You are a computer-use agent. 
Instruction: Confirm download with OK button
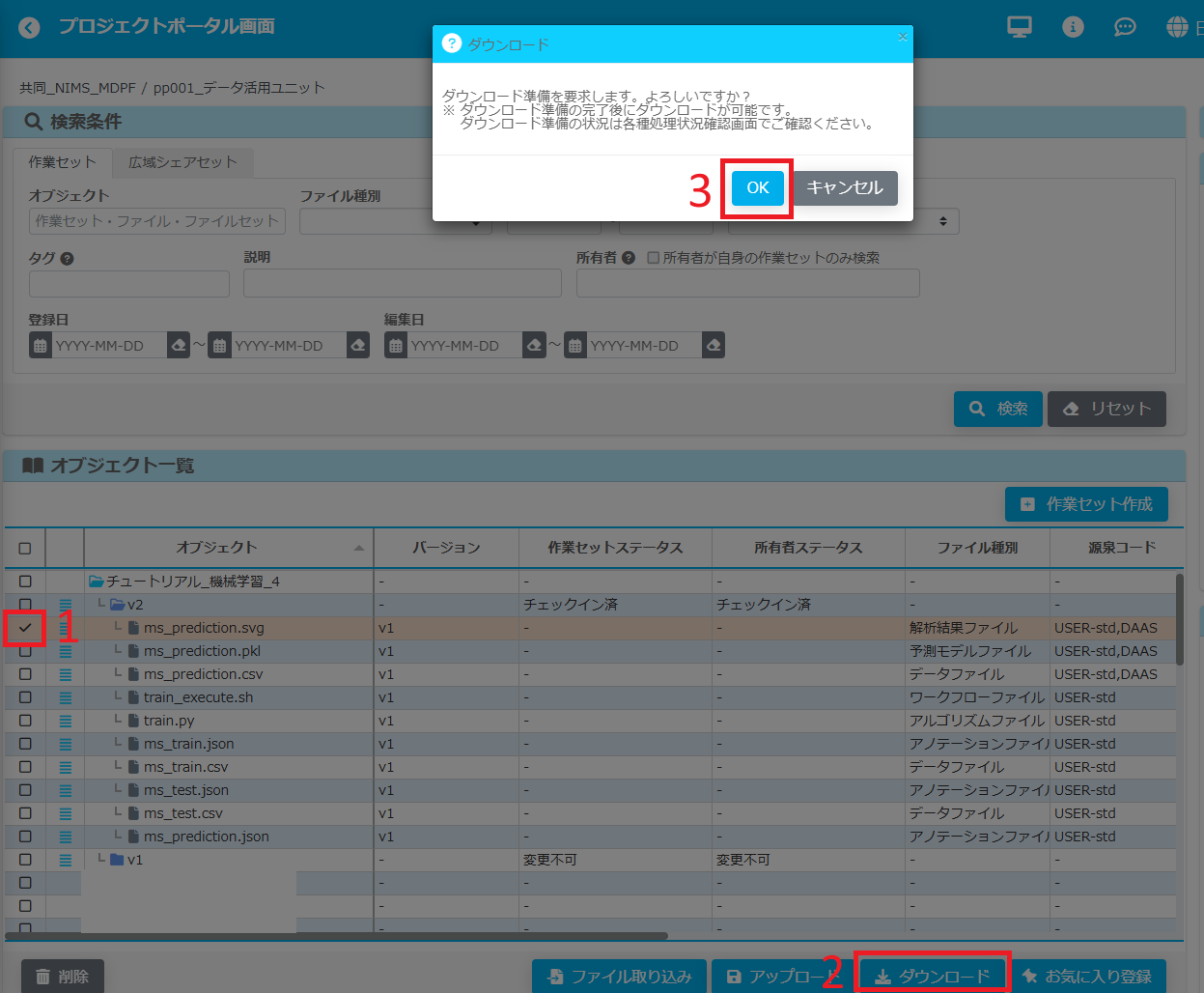[x=757, y=187]
